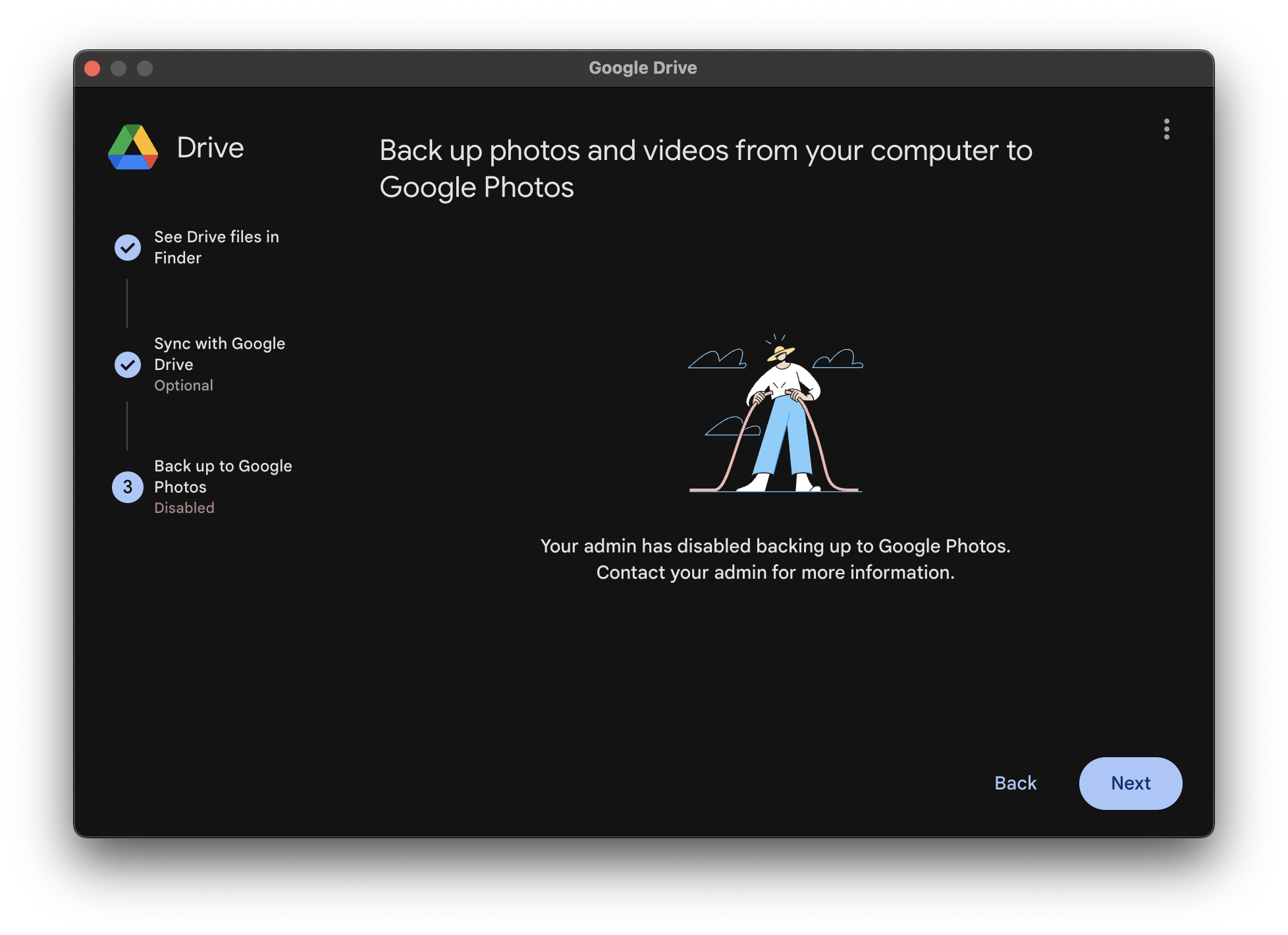1288x935 pixels.
Task: Click the checkmark beside Sync with Google Drive
Action: coord(128,365)
